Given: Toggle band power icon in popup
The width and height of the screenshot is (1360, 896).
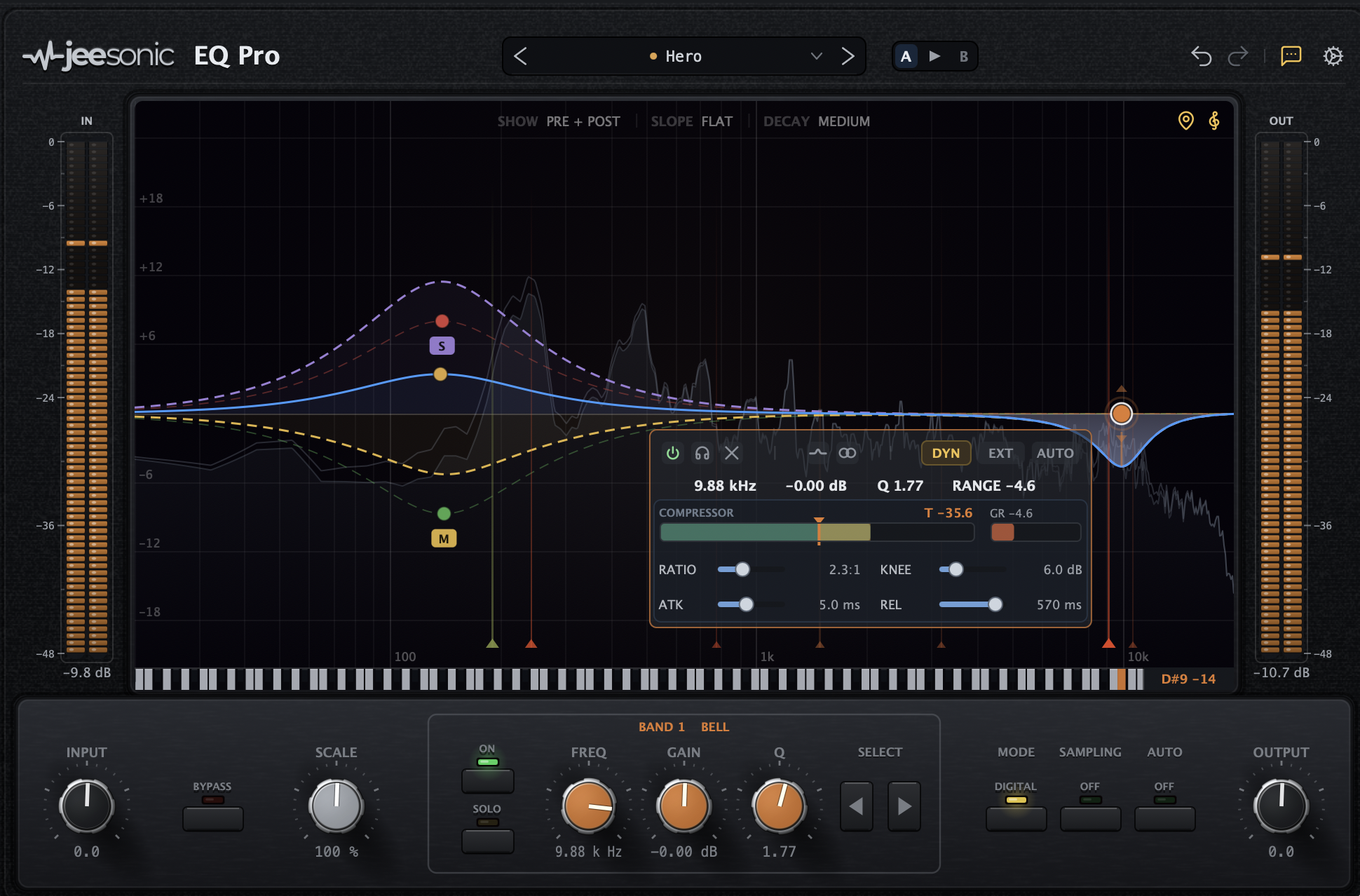Looking at the screenshot, I should [x=672, y=453].
